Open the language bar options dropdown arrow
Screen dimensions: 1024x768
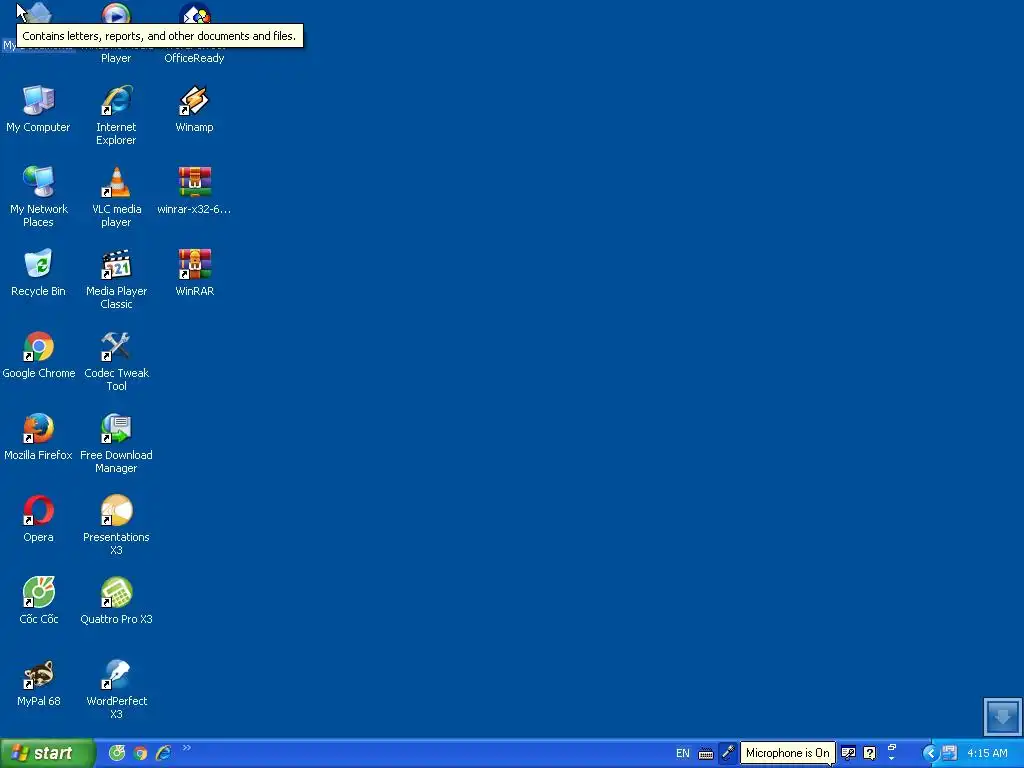(x=891, y=759)
